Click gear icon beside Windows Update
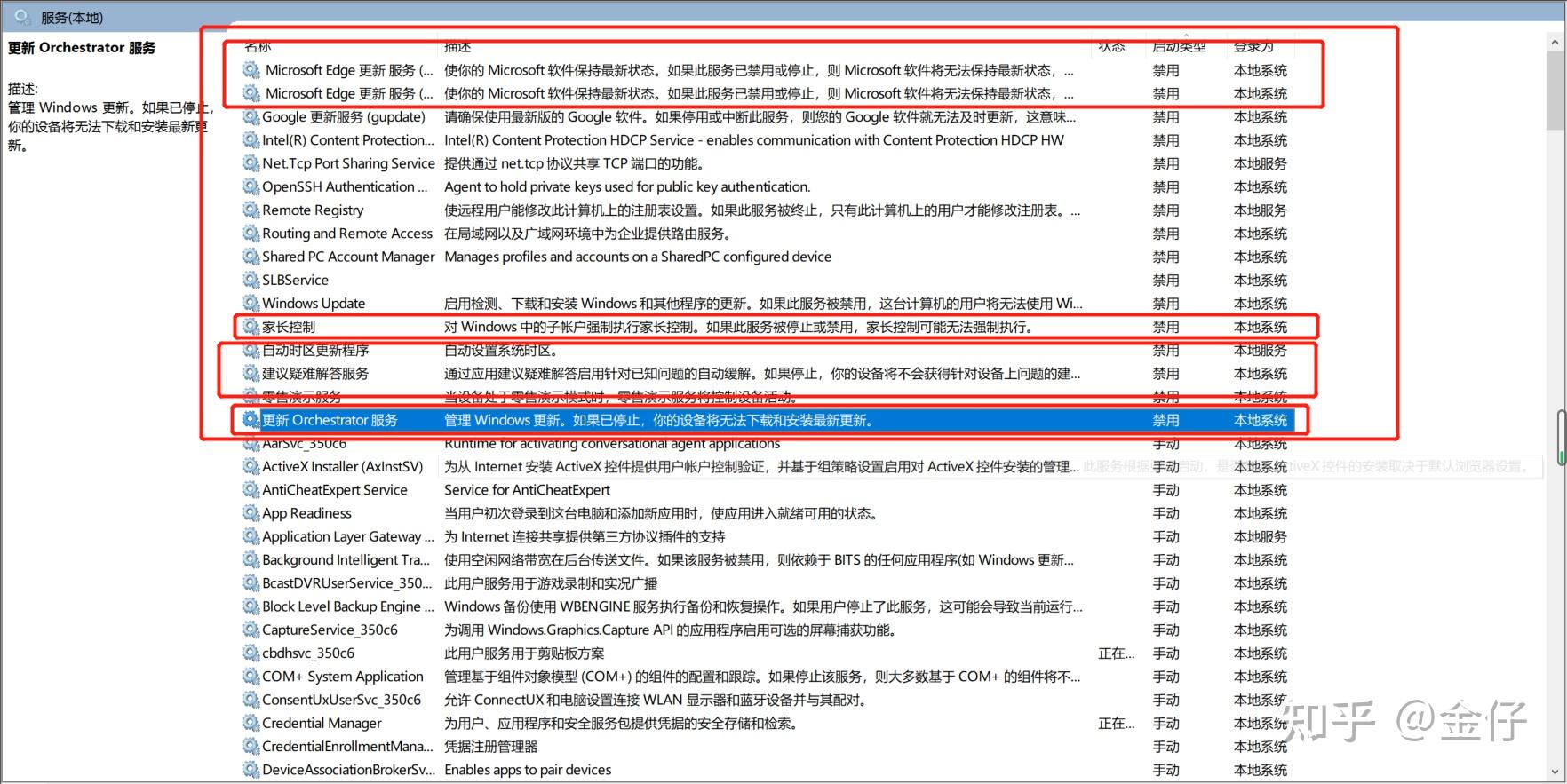The image size is (1567, 784). pos(251,303)
